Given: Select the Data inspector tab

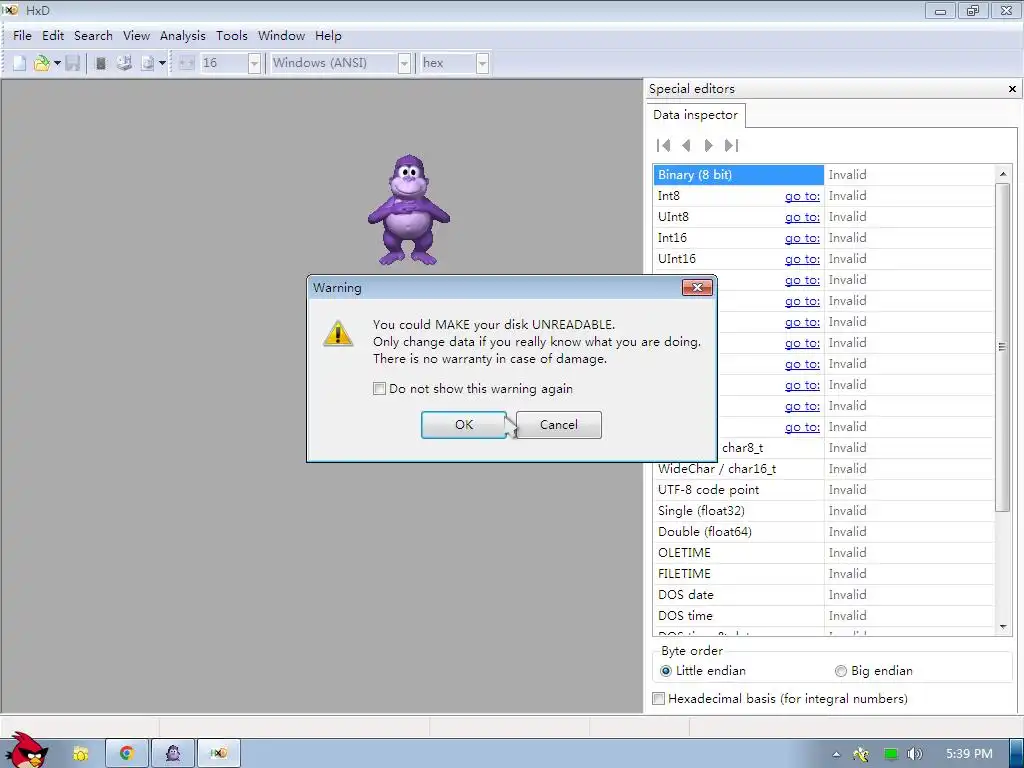Looking at the screenshot, I should [x=695, y=115].
